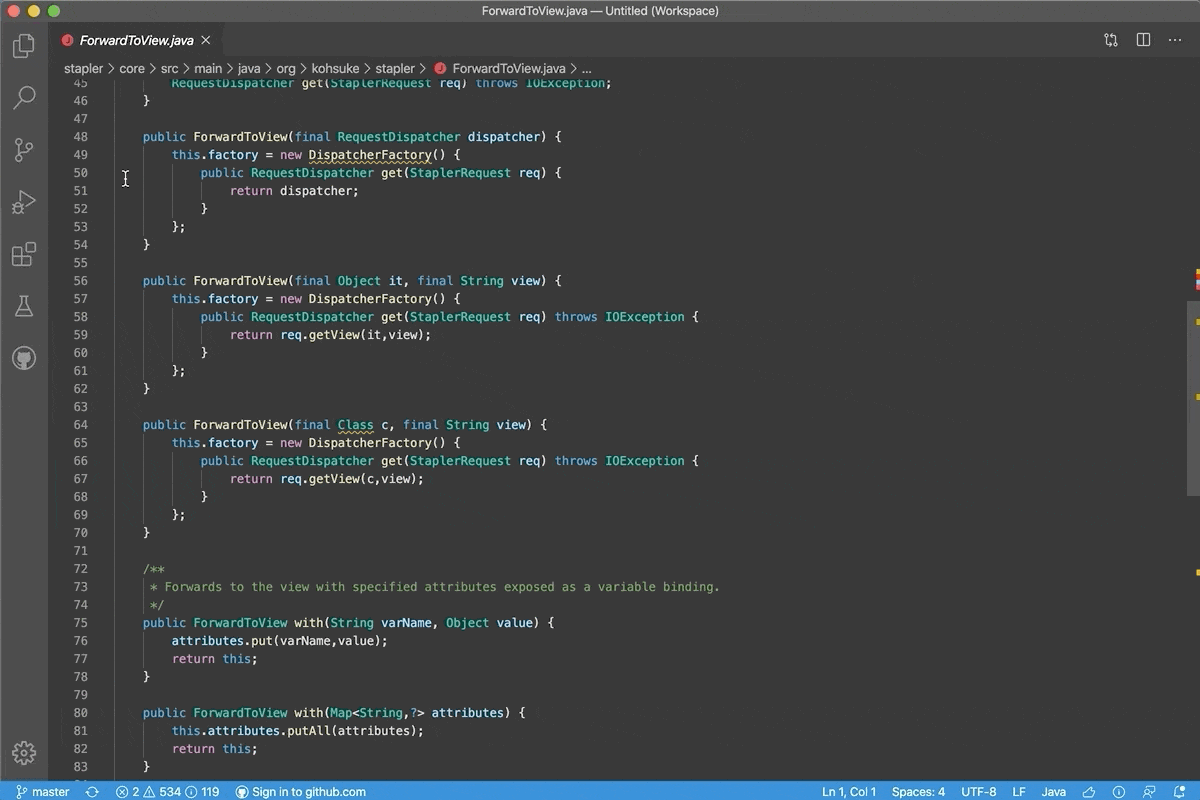Image resolution: width=1200 pixels, height=800 pixels.
Task: Click the master branch in status bar
Action: pyautogui.click(x=42, y=792)
